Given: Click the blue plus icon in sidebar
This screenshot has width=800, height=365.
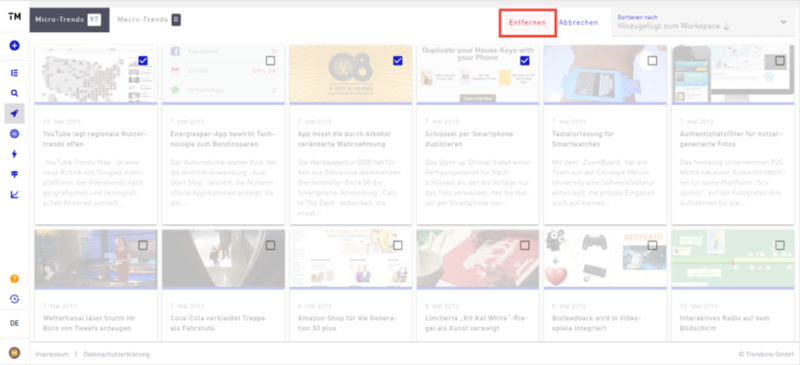Looking at the screenshot, I should click(14, 45).
